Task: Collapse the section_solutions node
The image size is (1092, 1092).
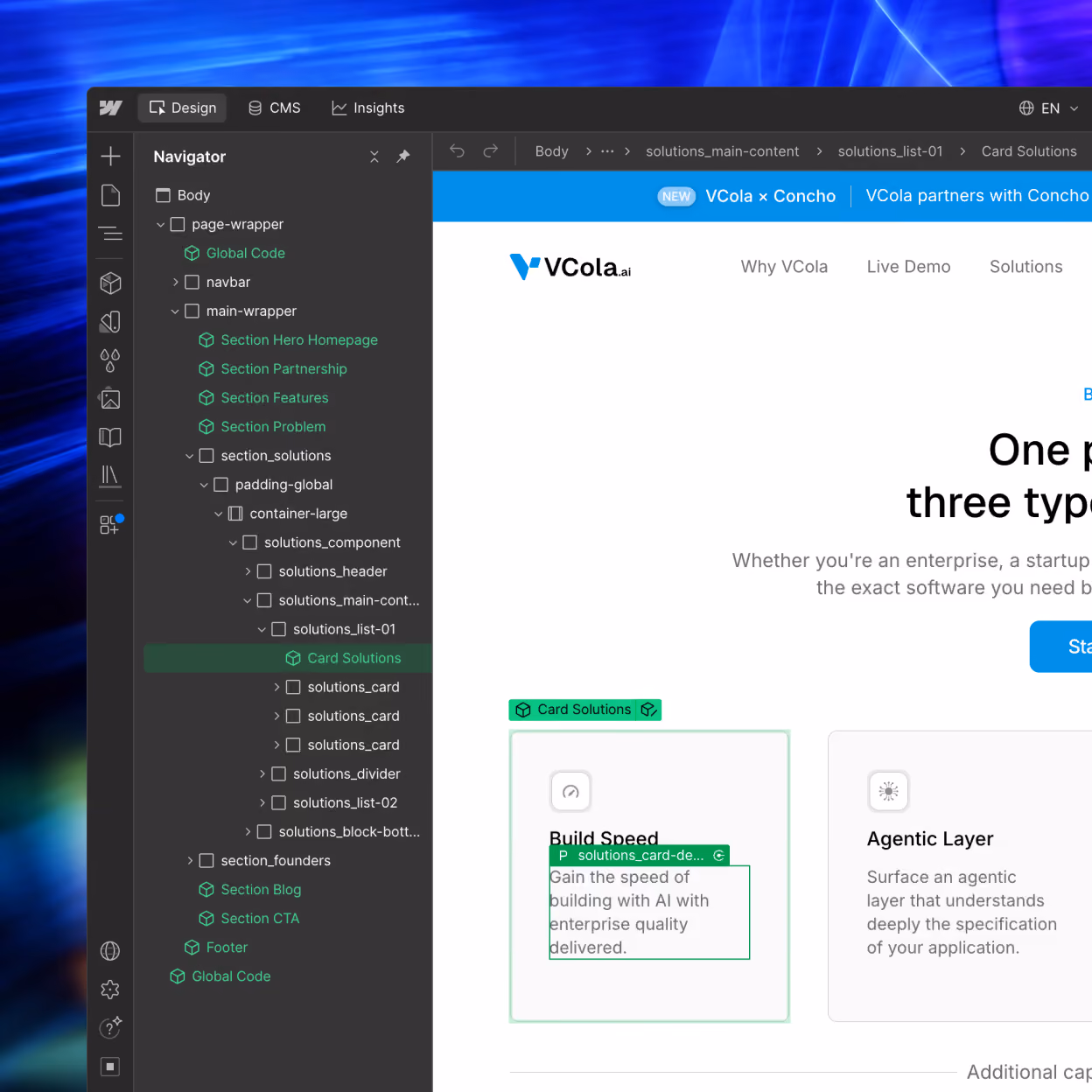Action: pos(190,456)
